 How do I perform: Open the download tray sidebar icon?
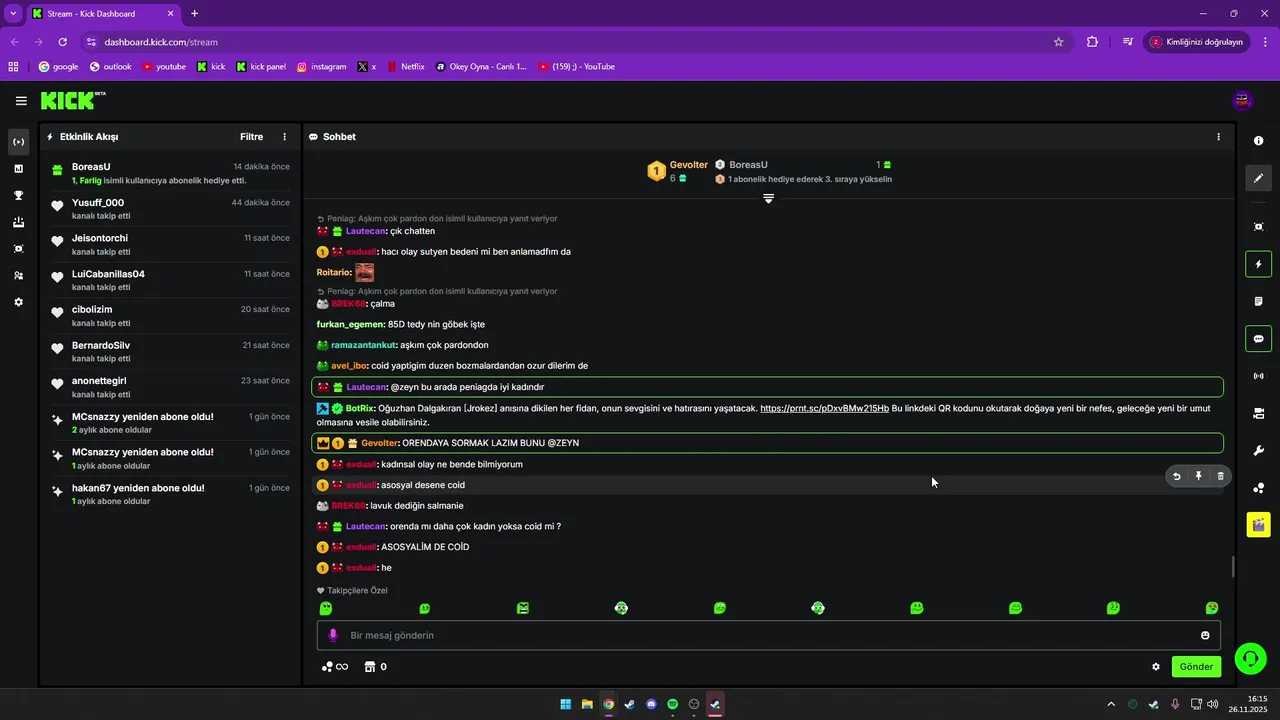[18, 222]
